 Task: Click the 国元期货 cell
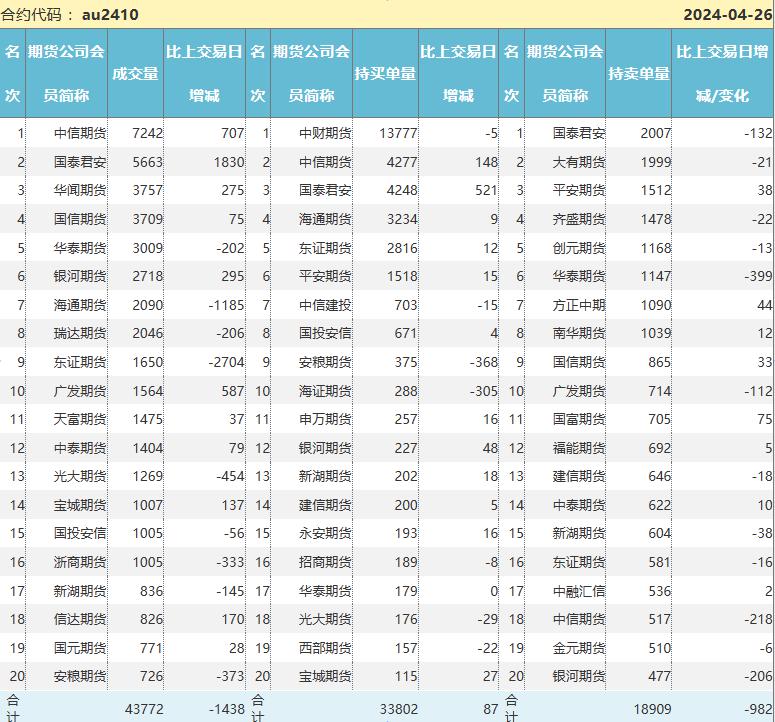pyautogui.click(x=80, y=648)
